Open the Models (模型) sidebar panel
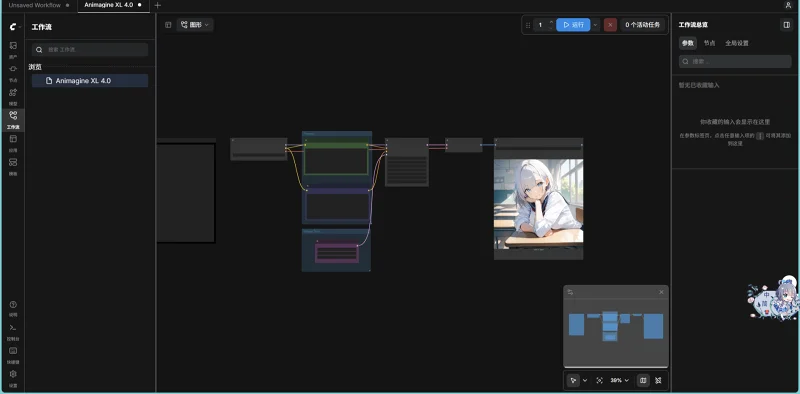The image size is (800, 394). [x=13, y=96]
